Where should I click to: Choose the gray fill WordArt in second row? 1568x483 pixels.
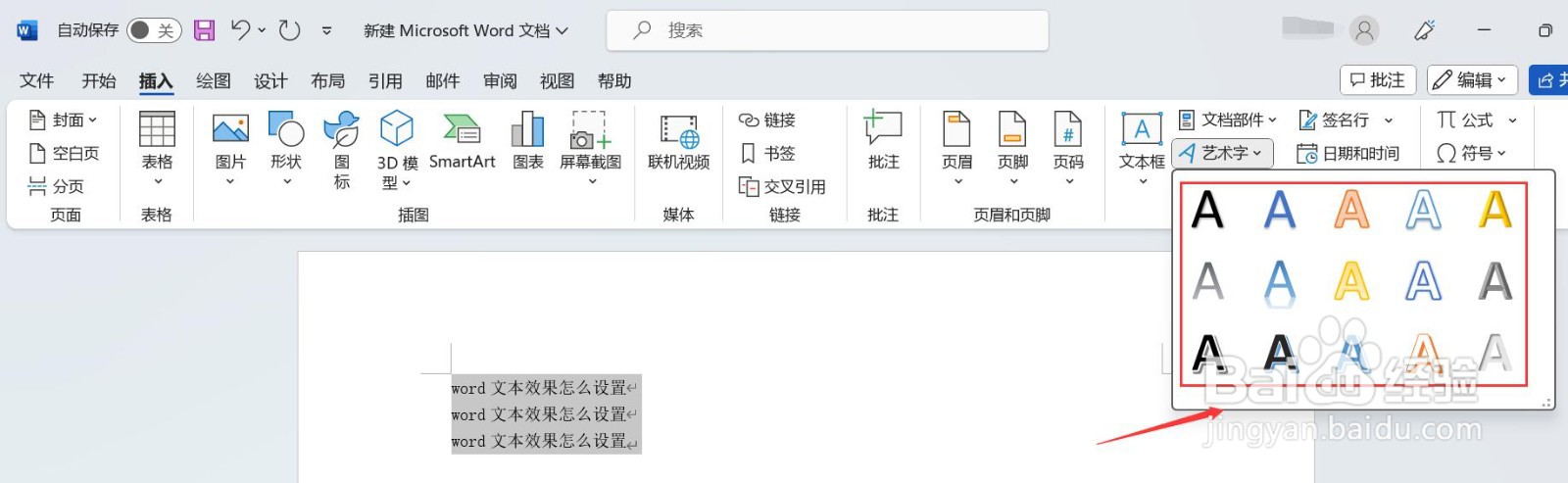coord(1207,282)
